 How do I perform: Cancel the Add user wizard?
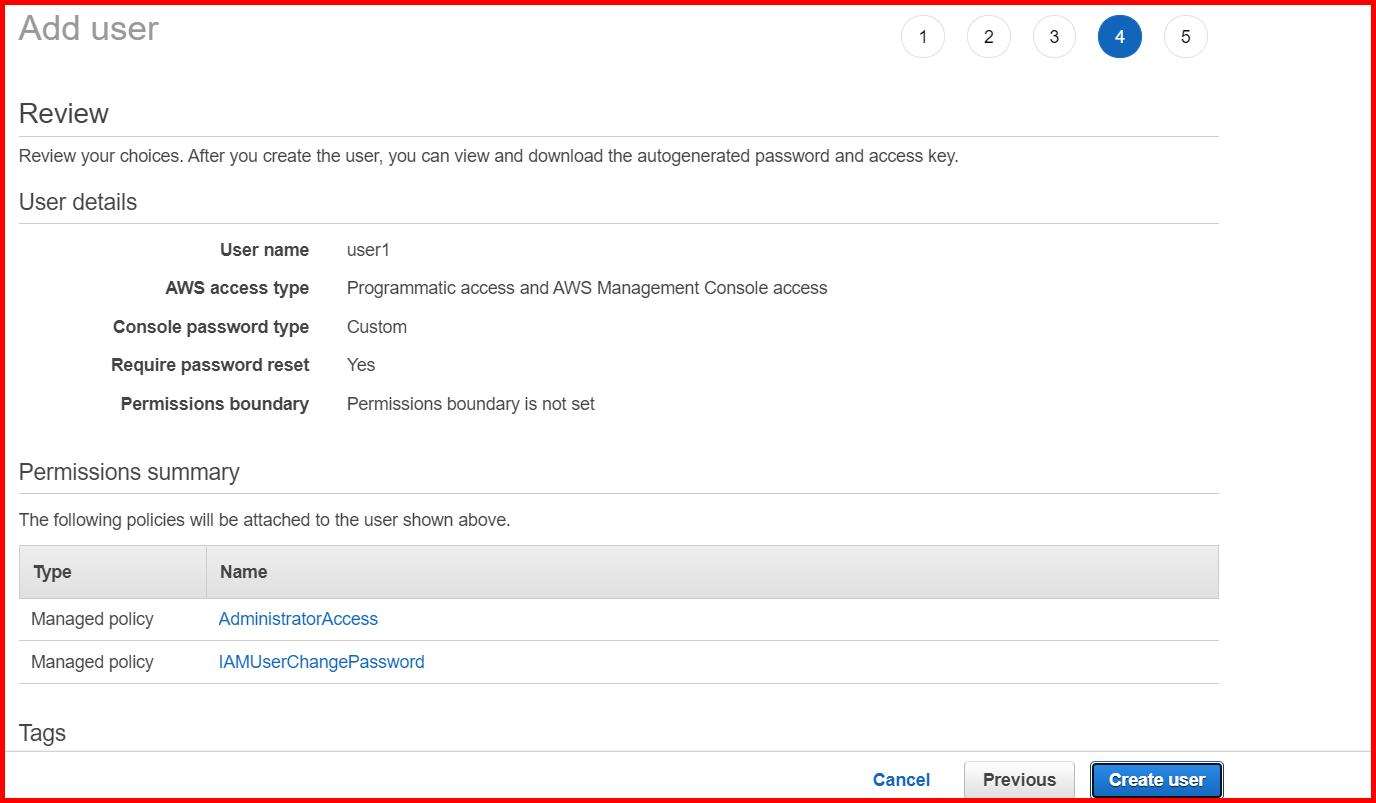[x=900, y=779]
